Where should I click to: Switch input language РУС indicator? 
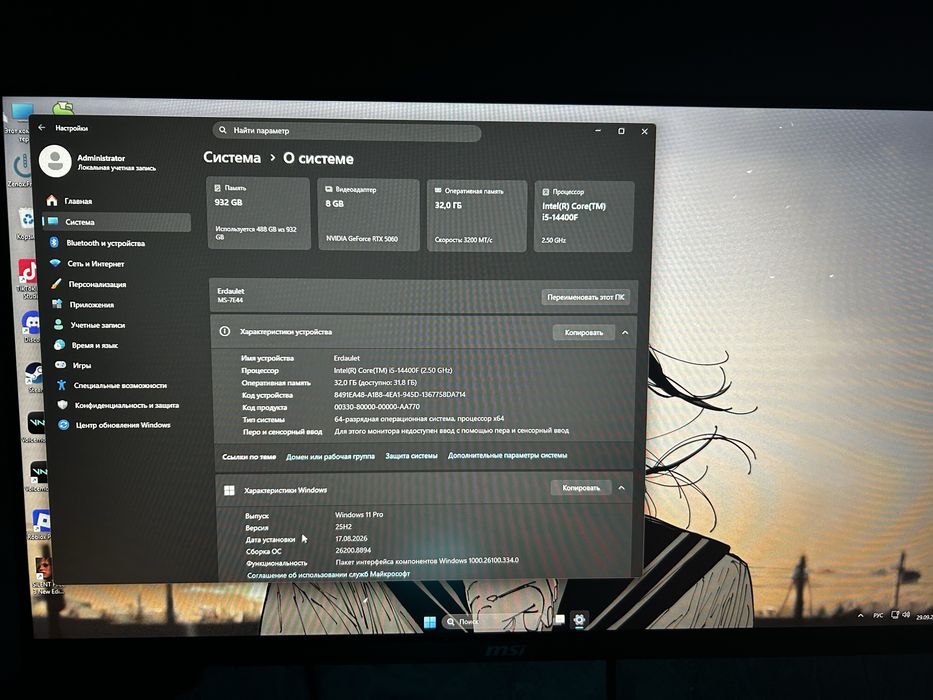878,615
